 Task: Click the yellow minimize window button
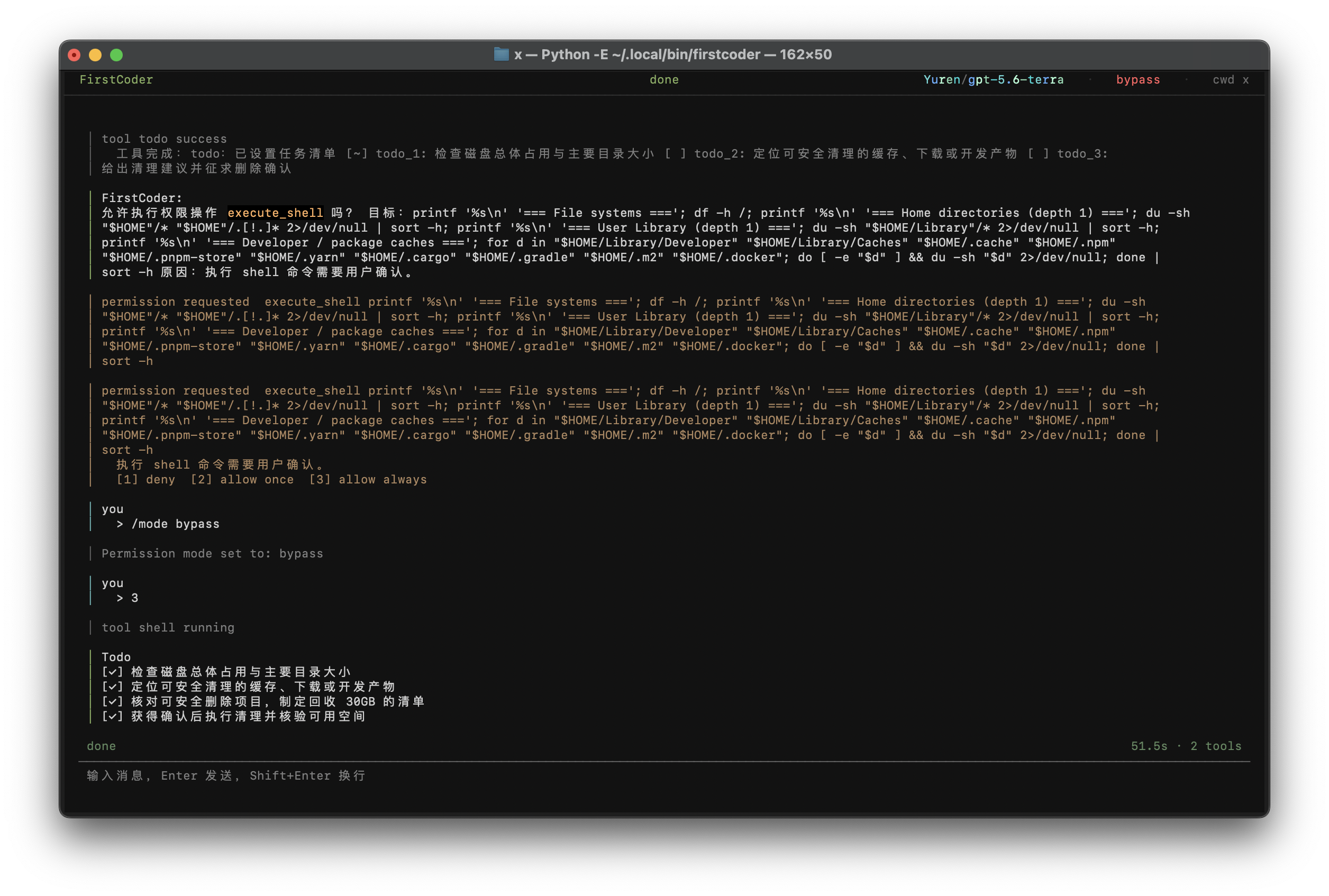coord(95,55)
